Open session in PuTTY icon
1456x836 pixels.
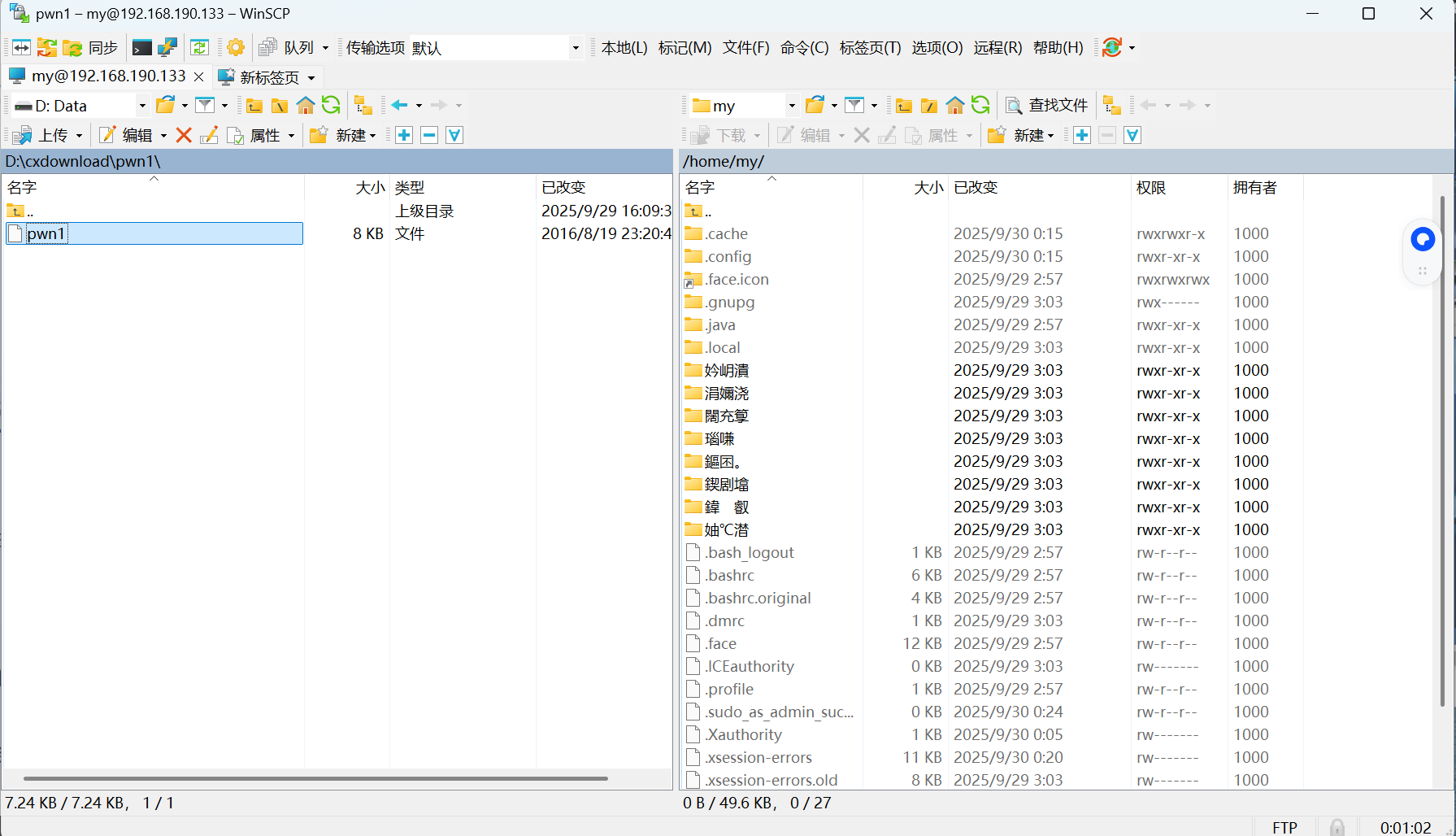click(167, 48)
